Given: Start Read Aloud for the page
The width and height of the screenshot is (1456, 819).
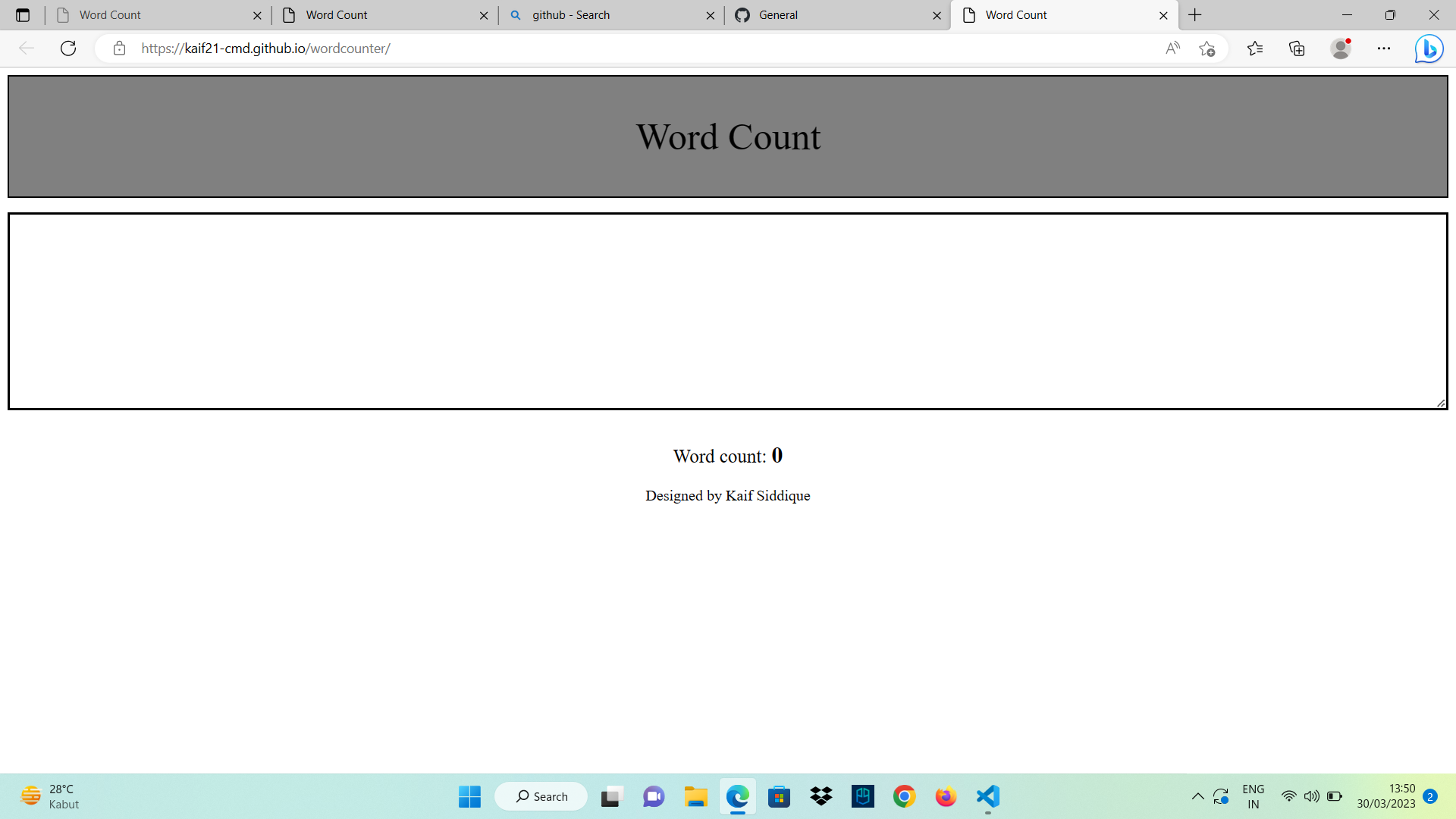Looking at the screenshot, I should [x=1172, y=49].
